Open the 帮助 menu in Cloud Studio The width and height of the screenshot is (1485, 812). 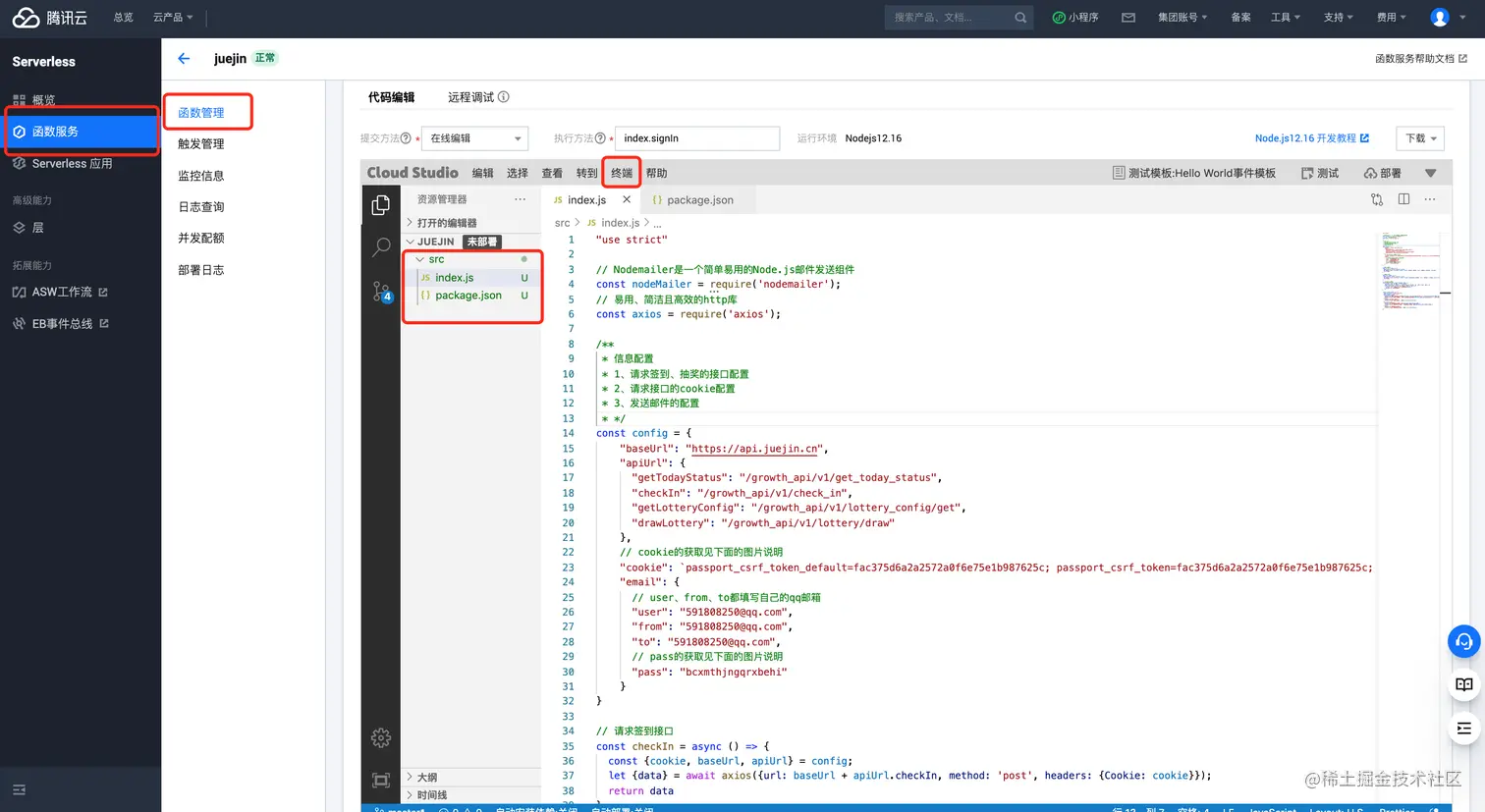click(x=657, y=173)
